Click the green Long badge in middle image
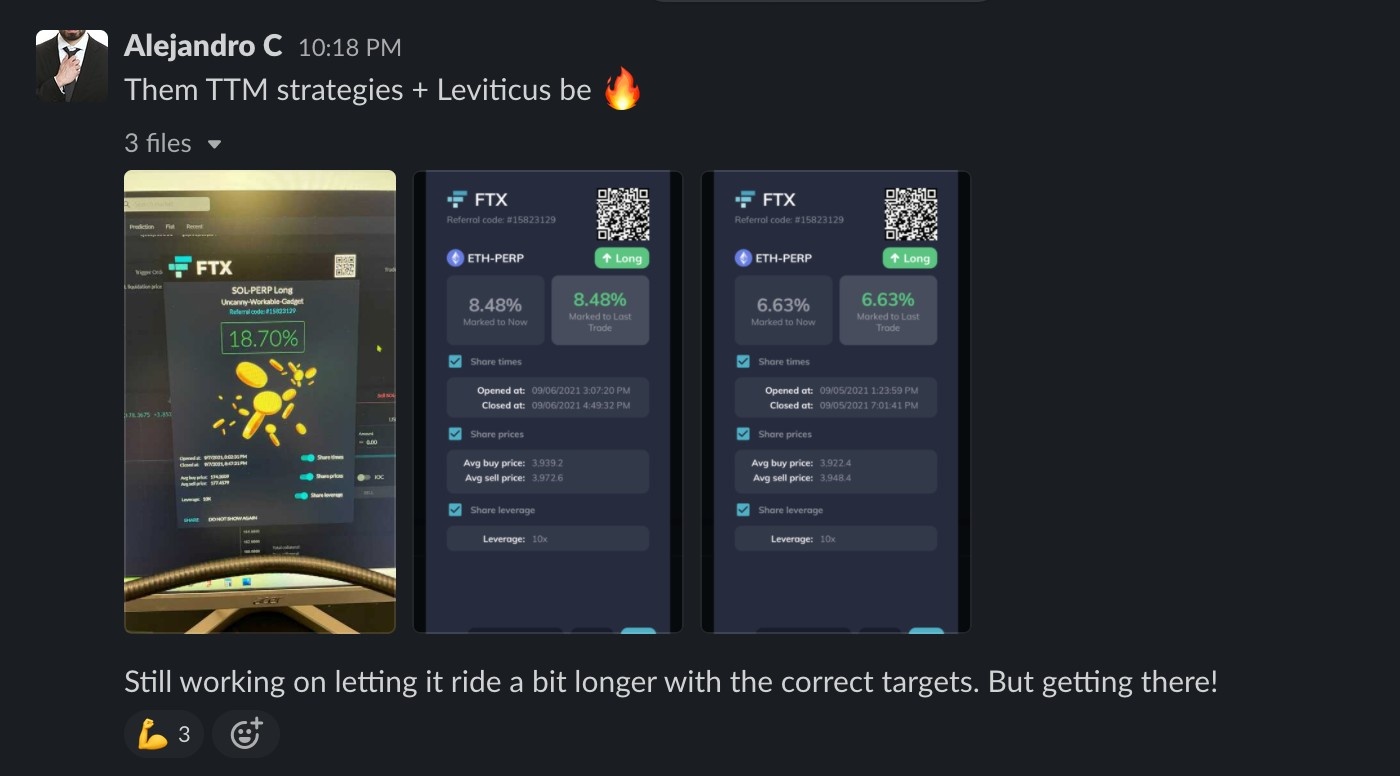Screen dimensions: 1400x776 (621, 258)
